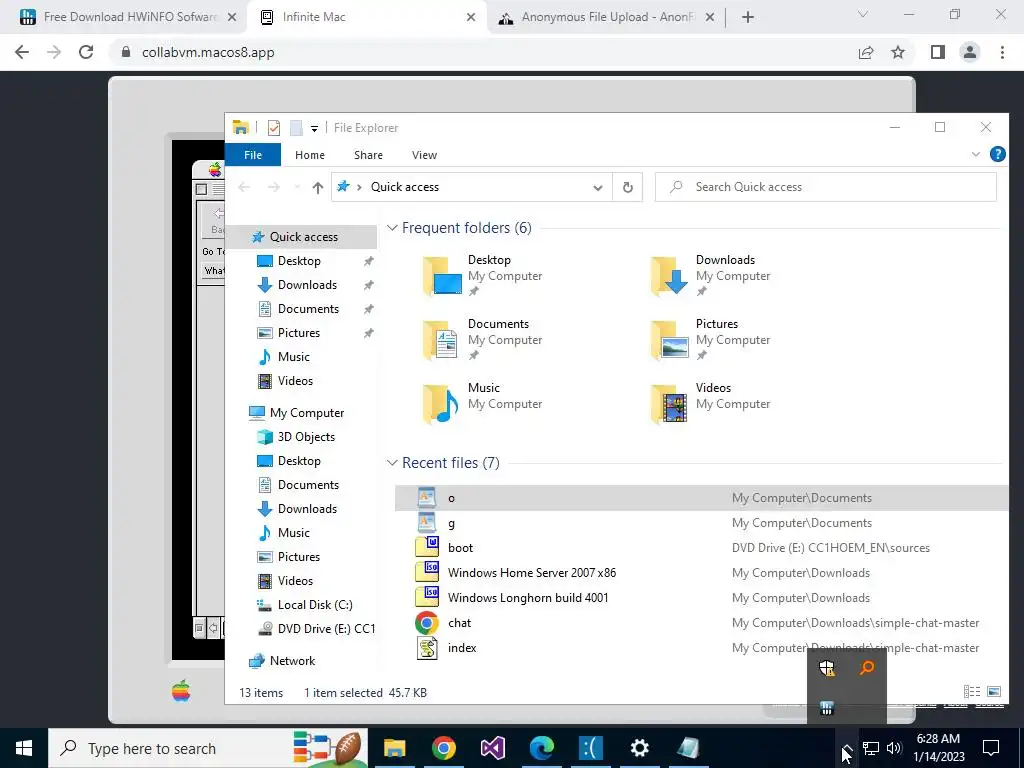Open Visual Studio from the taskbar

point(493,748)
